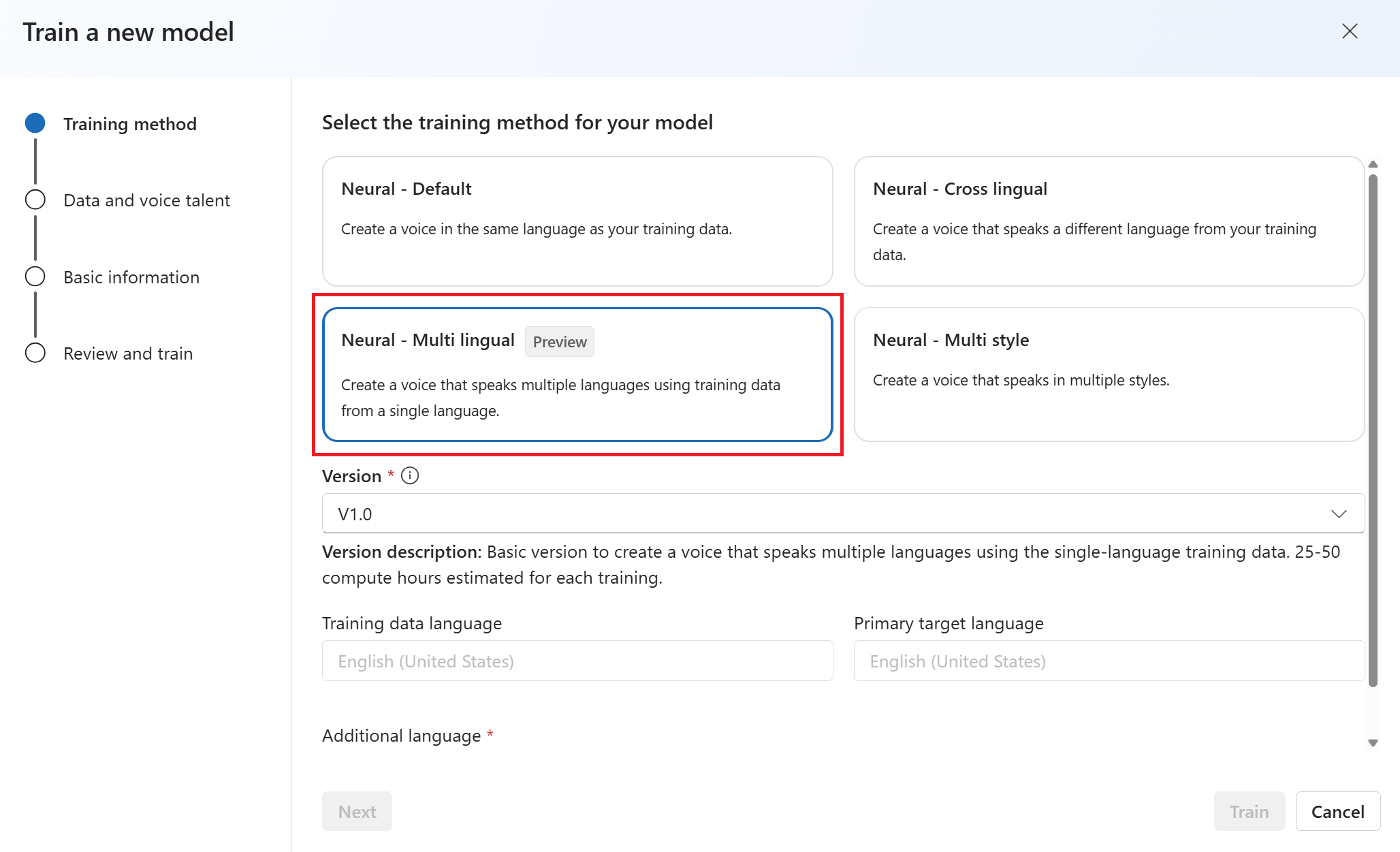Click the Version info icon
The width and height of the screenshot is (1400, 852).
[410, 475]
